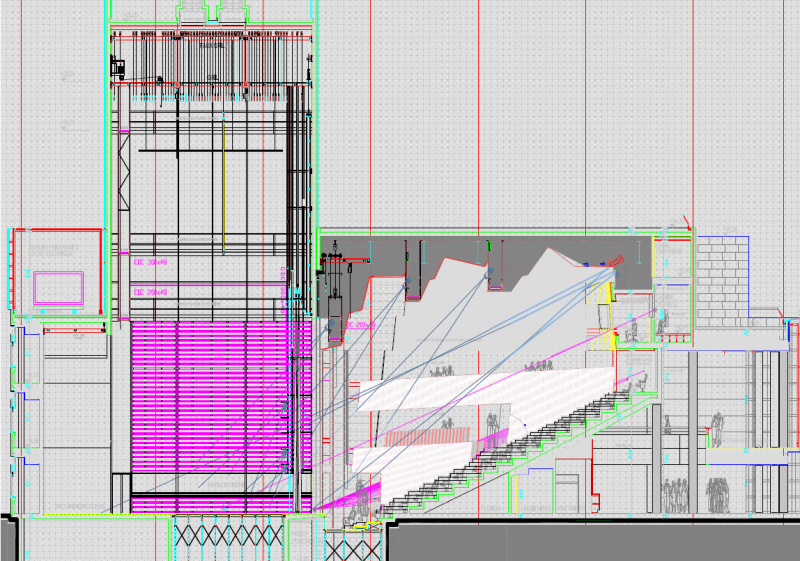Select the magenta rectangle in red-framed room
The image size is (800, 561).
59,287
